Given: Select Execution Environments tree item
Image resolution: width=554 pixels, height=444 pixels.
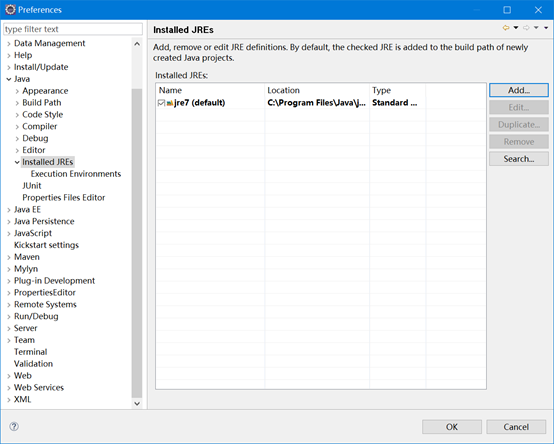Looking at the screenshot, I should (76, 174).
